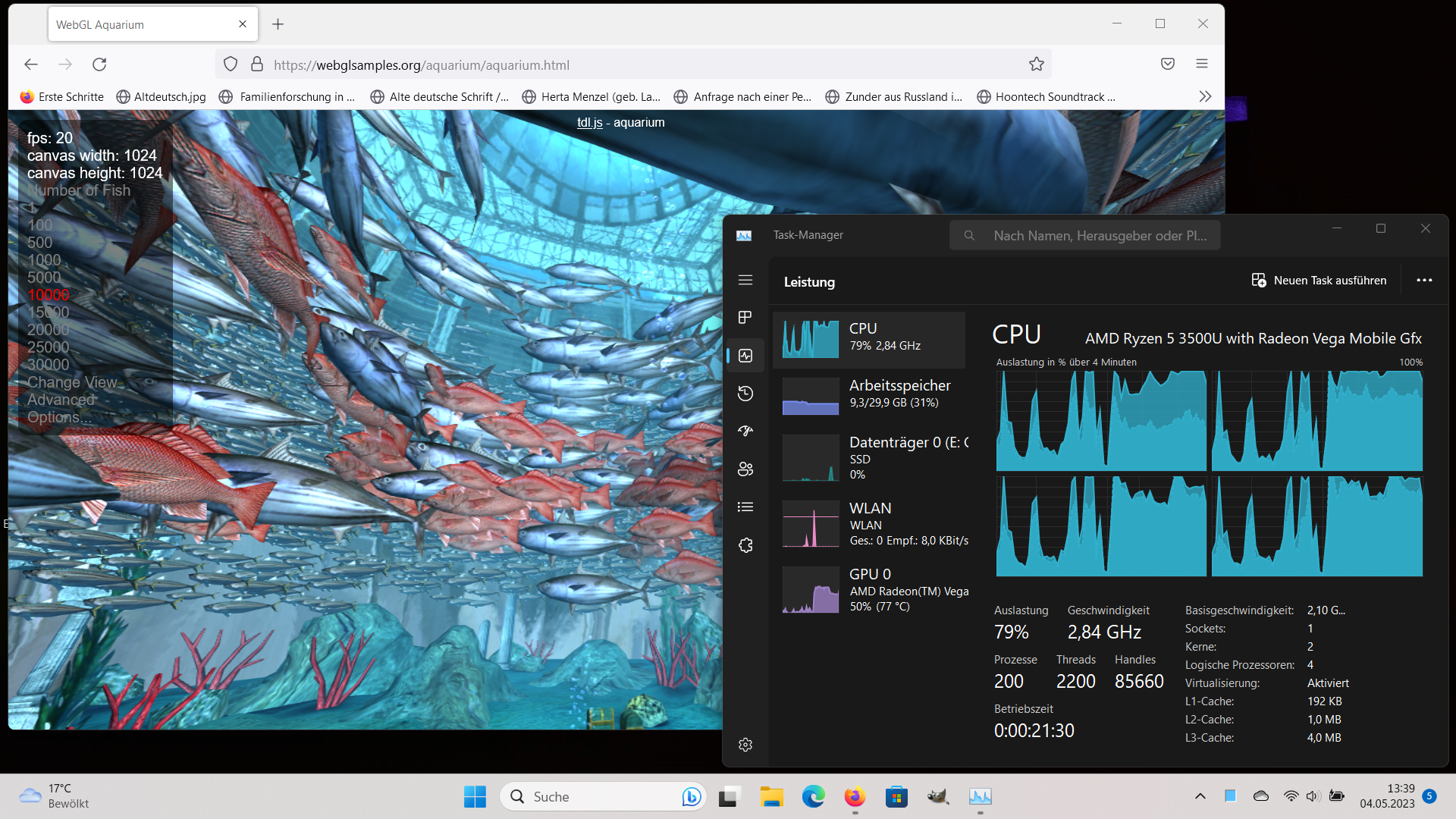
Task: Open the tdl.js link
Action: tap(589, 122)
